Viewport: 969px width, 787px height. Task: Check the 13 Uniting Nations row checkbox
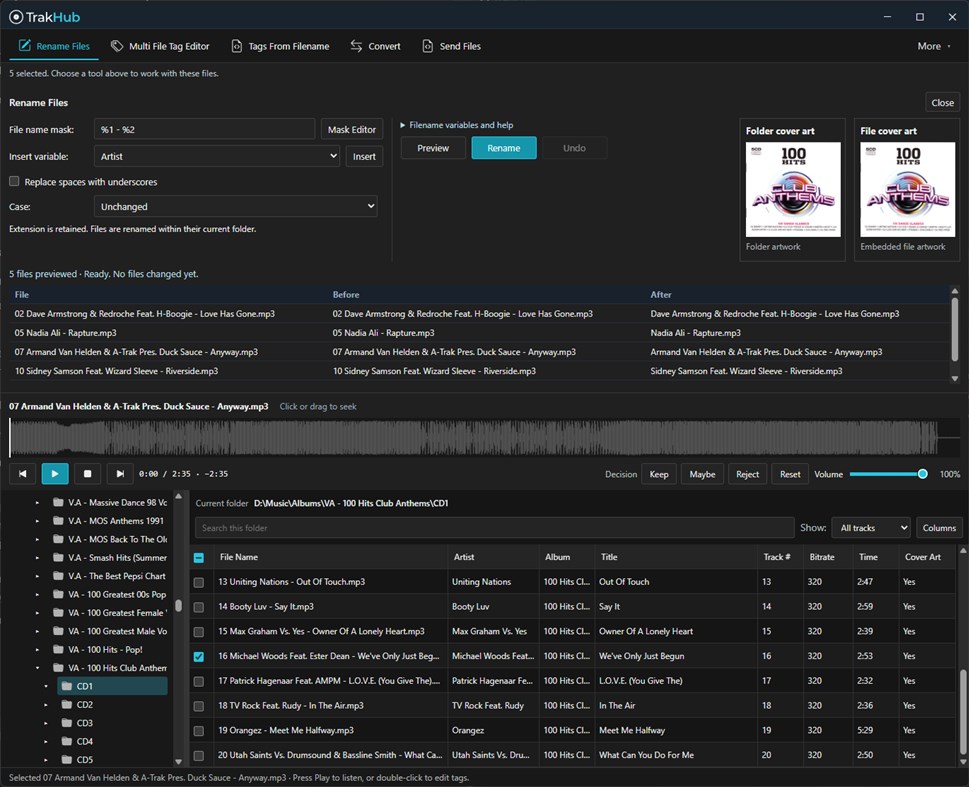click(x=199, y=582)
